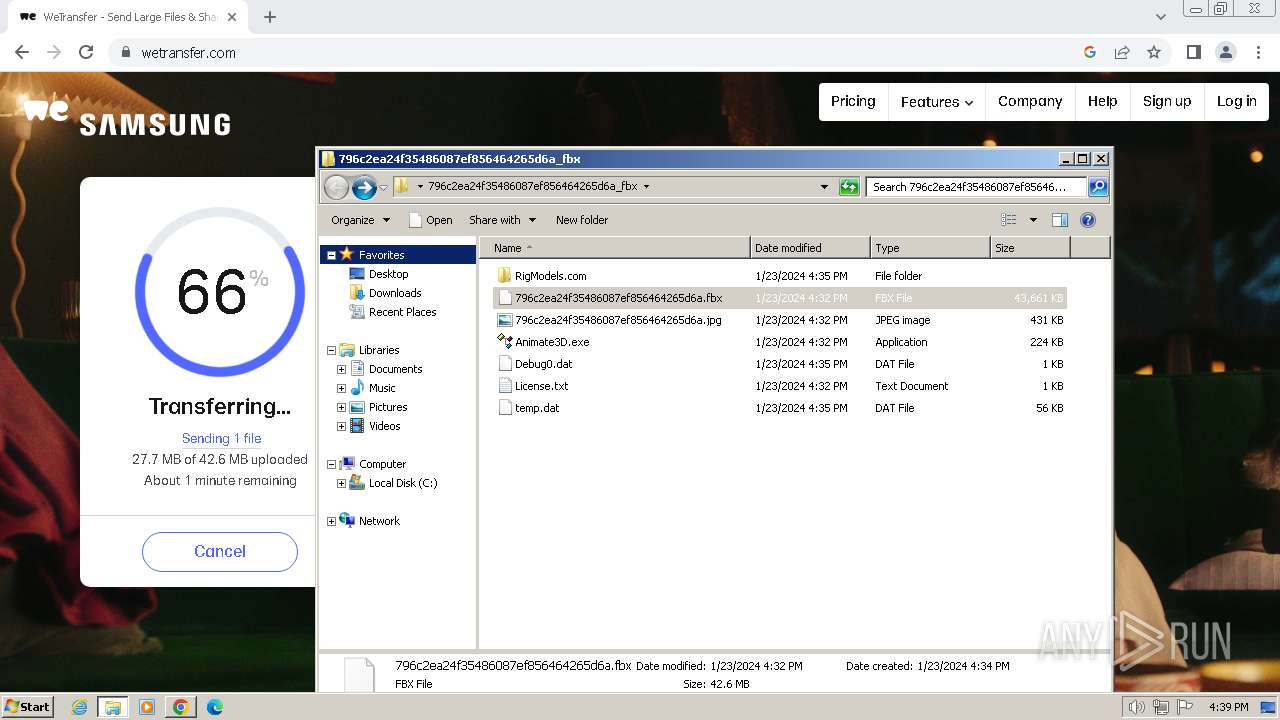Click Sending 1 file link
Image resolution: width=1280 pixels, height=720 pixels.
click(x=221, y=438)
